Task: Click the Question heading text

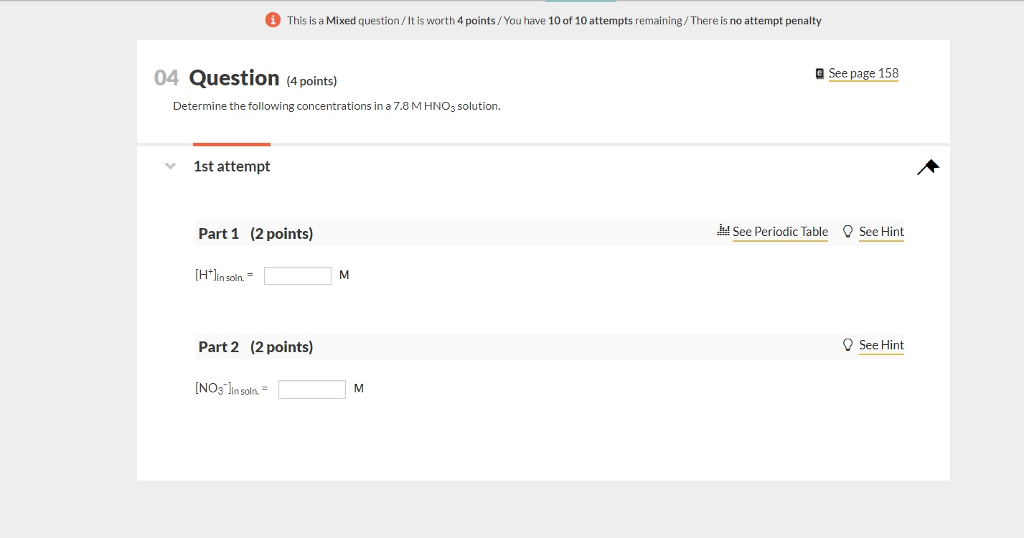Action: [234, 78]
